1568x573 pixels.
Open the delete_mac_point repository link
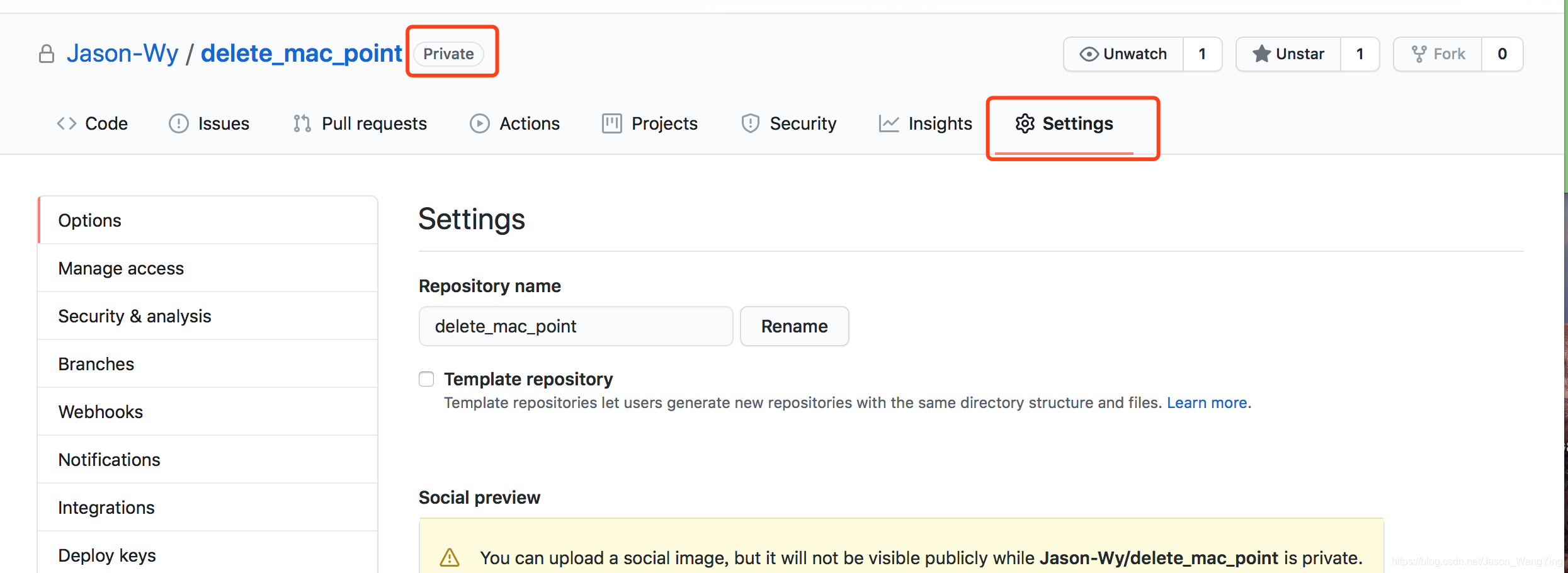(x=302, y=54)
